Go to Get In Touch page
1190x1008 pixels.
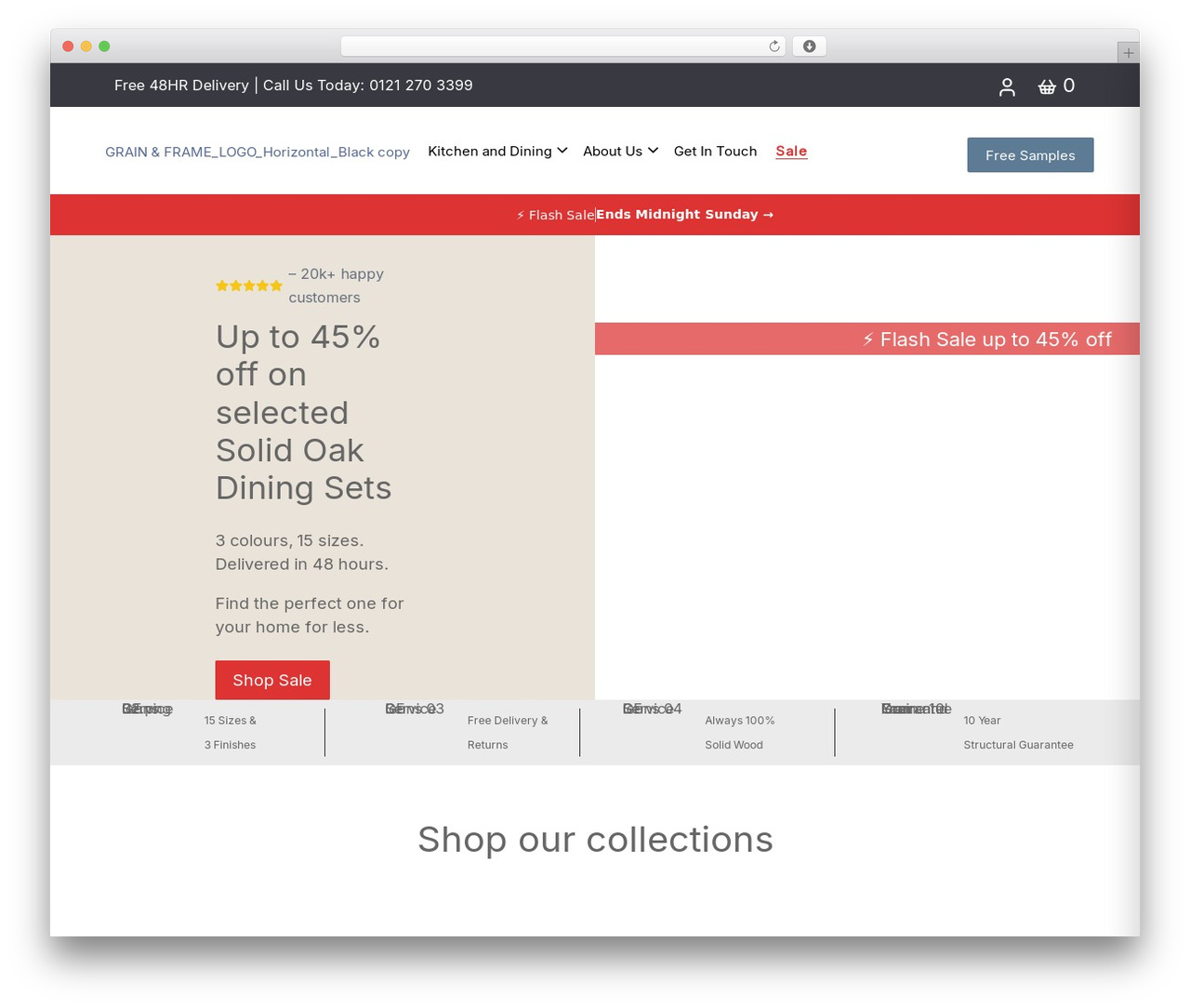tap(715, 151)
